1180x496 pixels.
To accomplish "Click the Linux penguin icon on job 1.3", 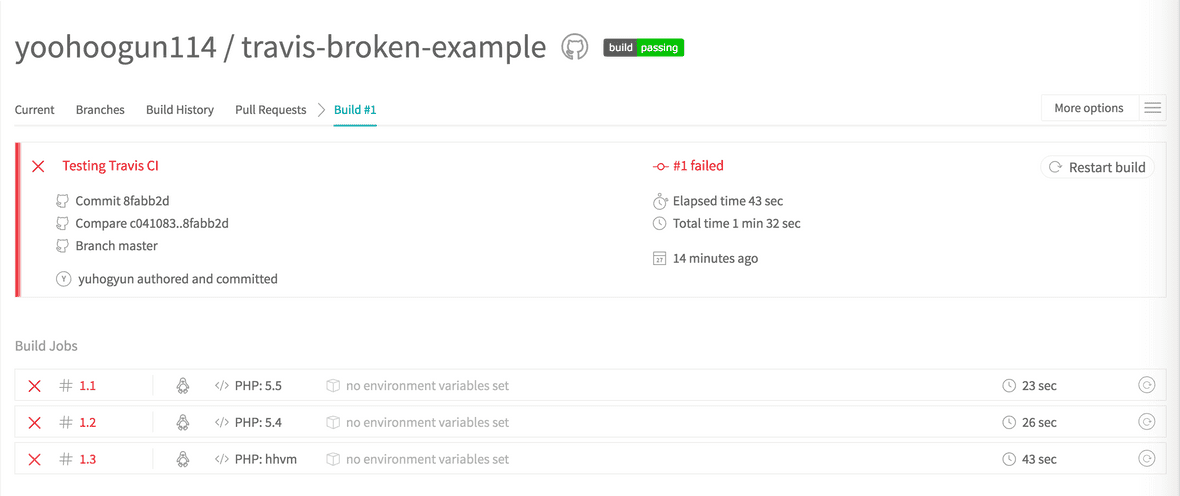I will tap(183, 459).
